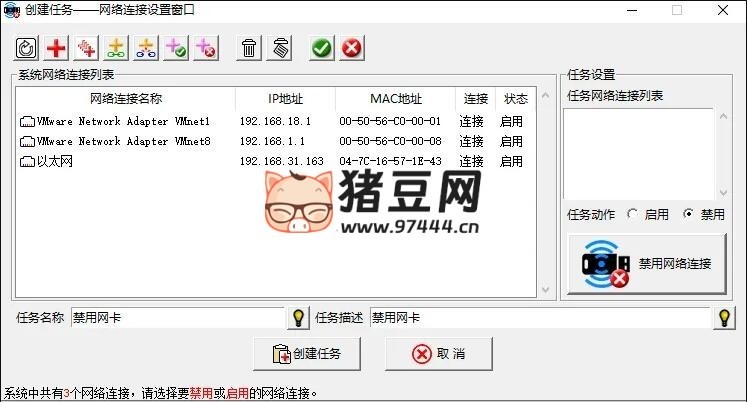Click the green checkmark toolbar icon
The height and width of the screenshot is (402, 747).
click(321, 47)
